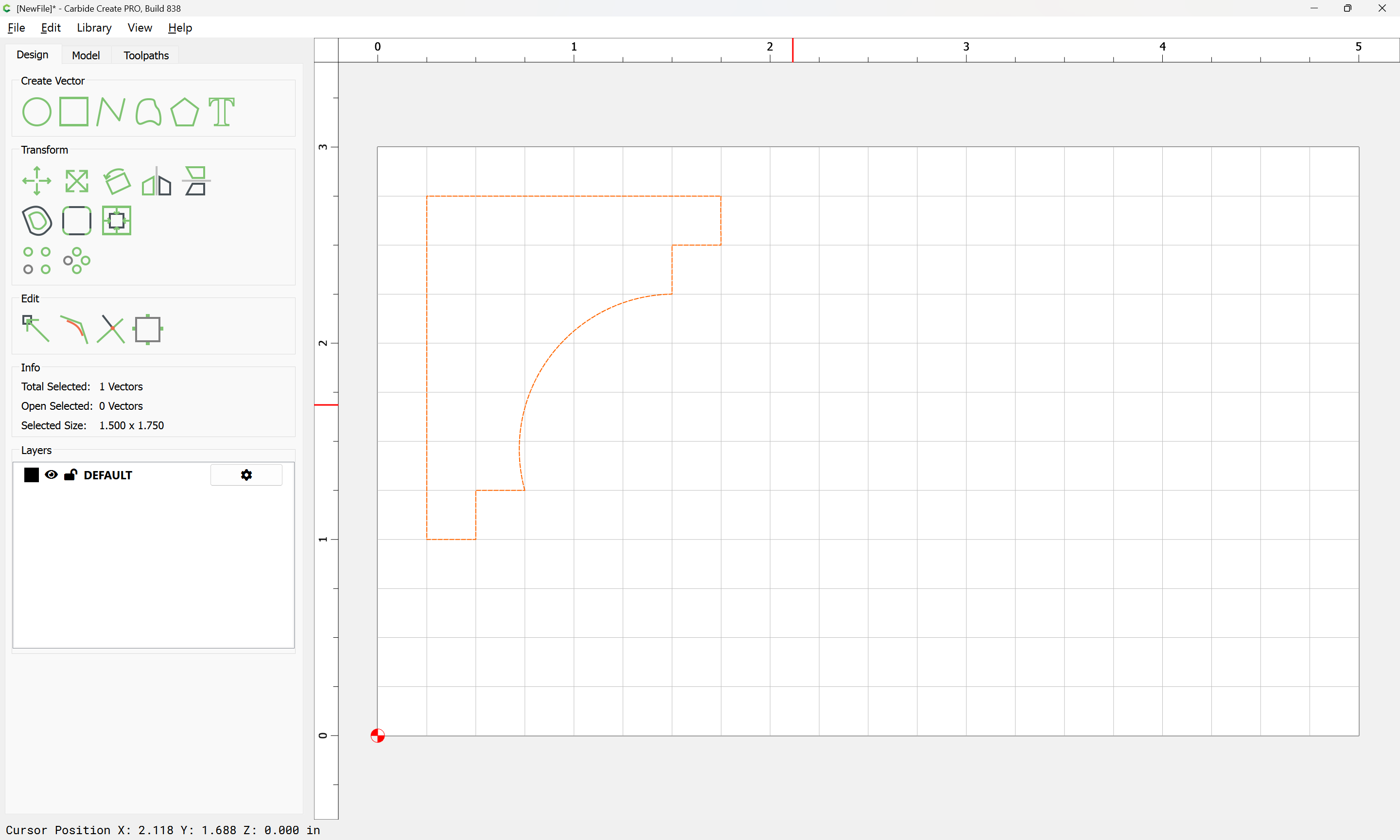Open the Move transform tool
The image size is (1400, 840).
coord(37,181)
